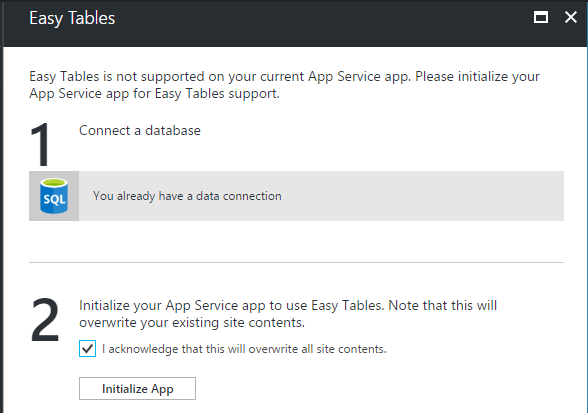Select 'You already have a data connection' row
This screenshot has width=588, height=413.
click(x=296, y=196)
